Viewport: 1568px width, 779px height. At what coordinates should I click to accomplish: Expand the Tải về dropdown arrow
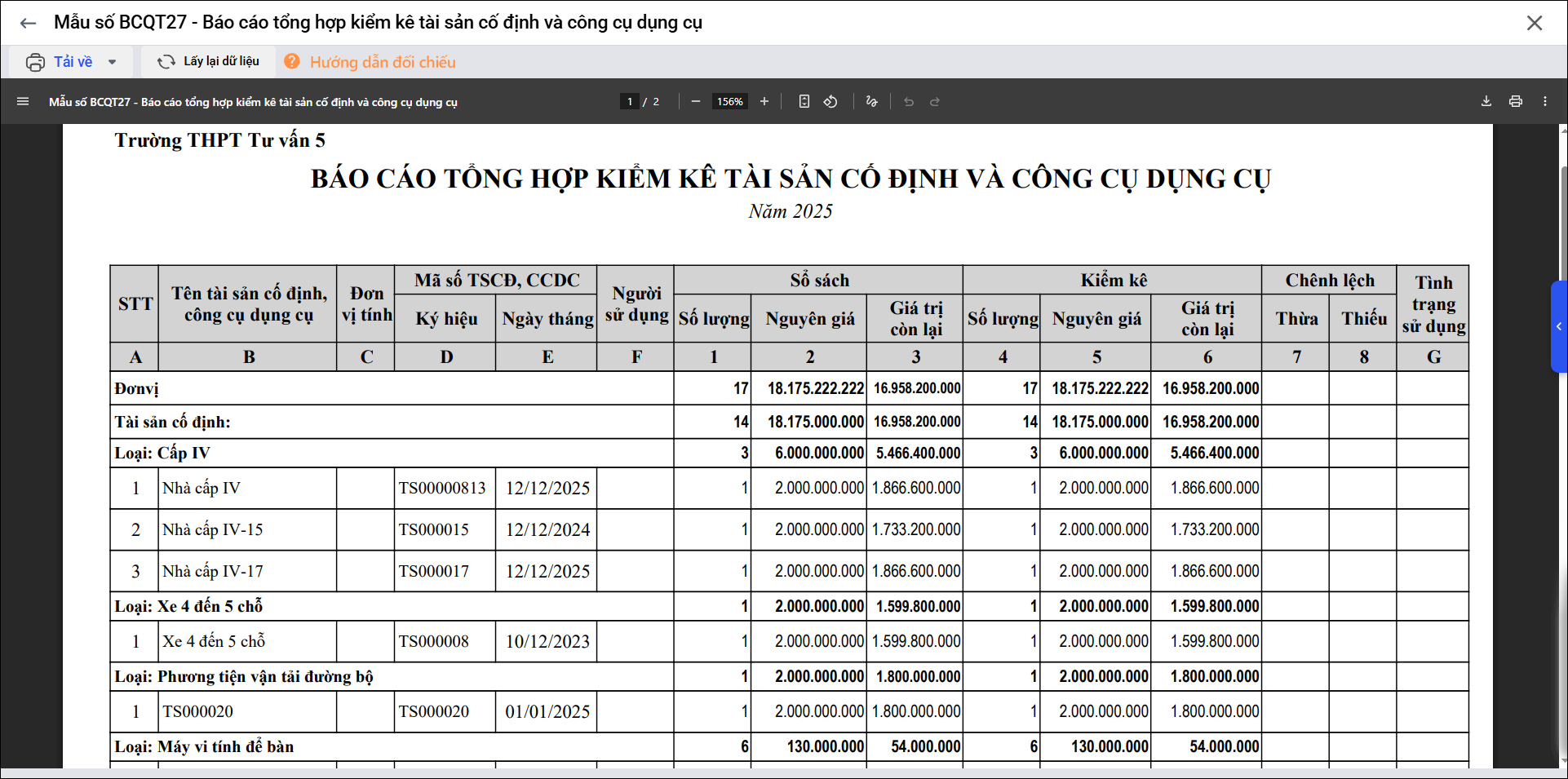tap(113, 62)
